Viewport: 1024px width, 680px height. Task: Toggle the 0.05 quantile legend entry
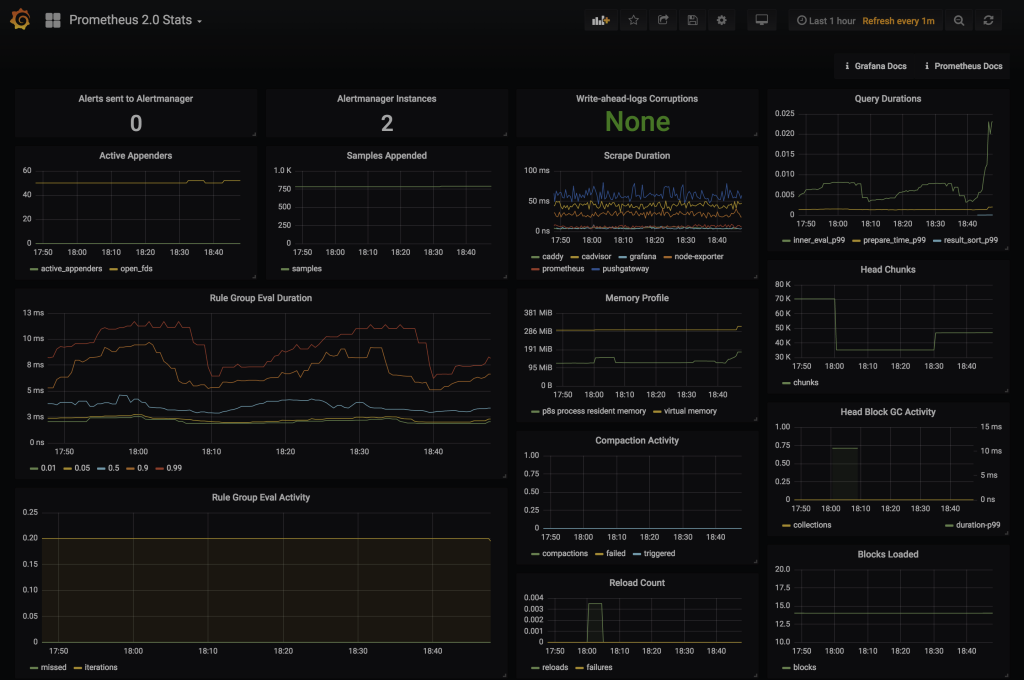(82, 468)
